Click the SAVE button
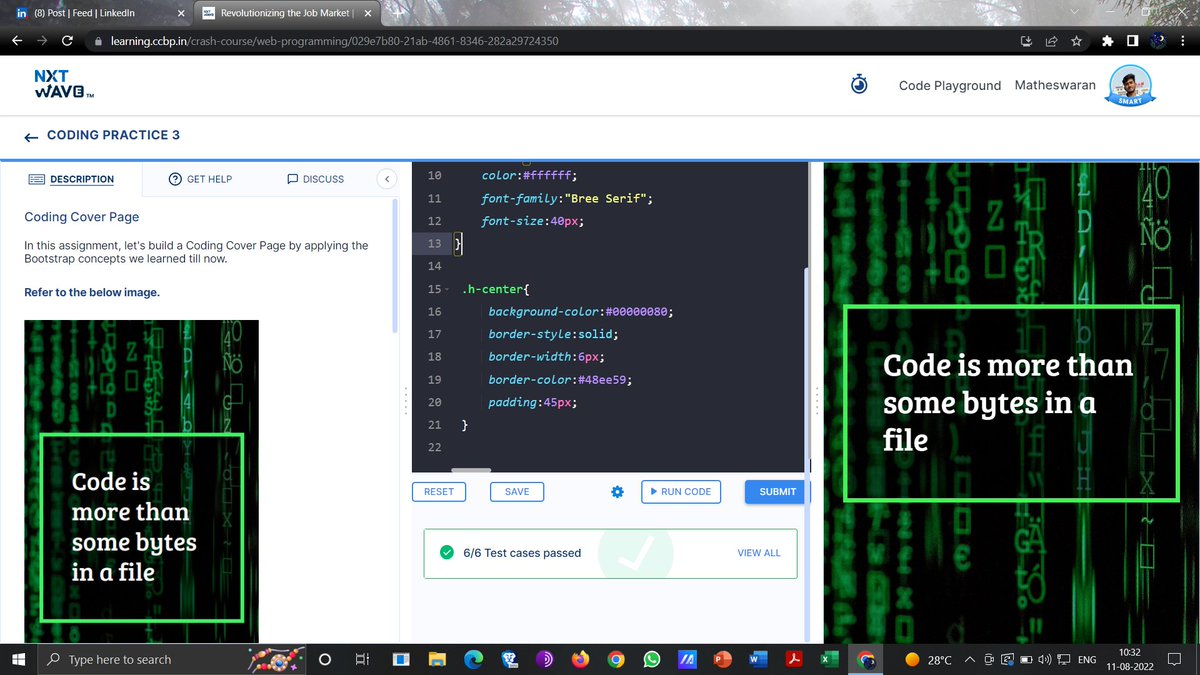Screen dimensions: 1200x675 pos(517,492)
